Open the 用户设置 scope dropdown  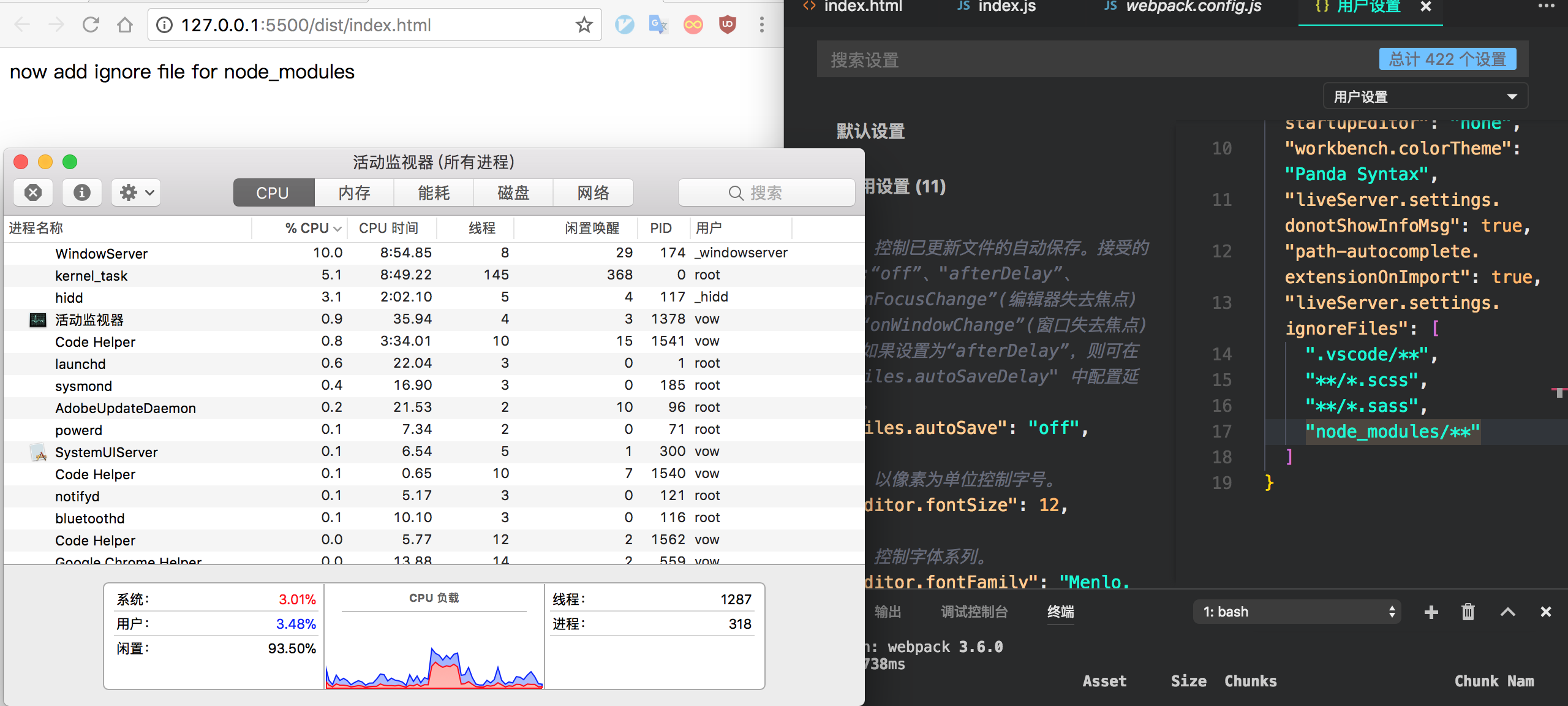pos(1425,97)
